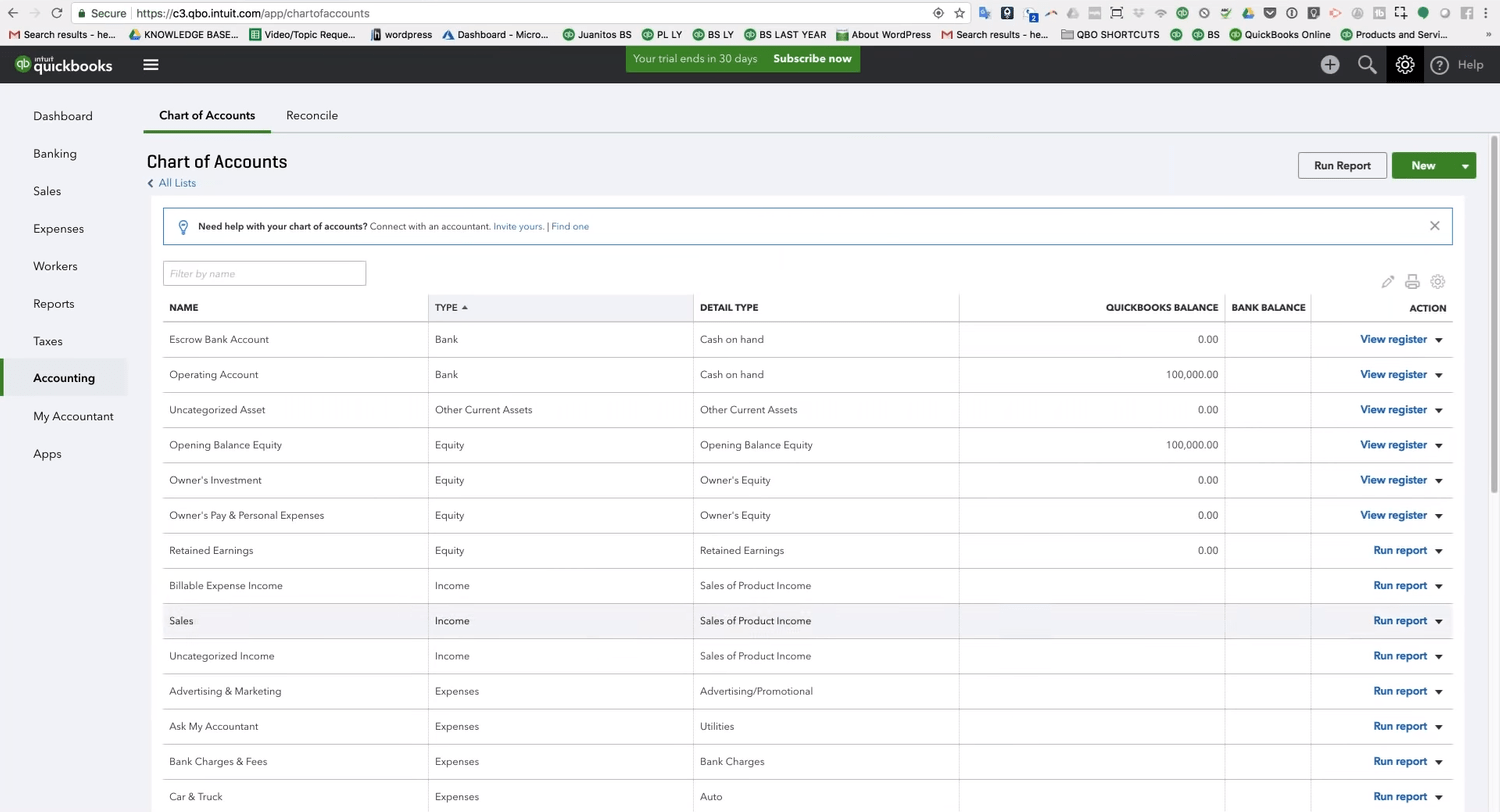View register for Escrow Bank Account
This screenshot has height=812, width=1500.
tap(1392, 340)
